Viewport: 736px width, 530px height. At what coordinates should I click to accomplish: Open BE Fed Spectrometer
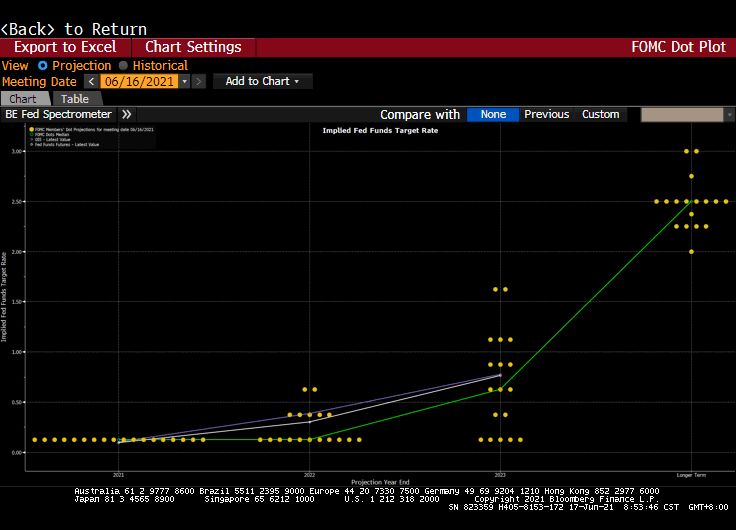(x=59, y=114)
